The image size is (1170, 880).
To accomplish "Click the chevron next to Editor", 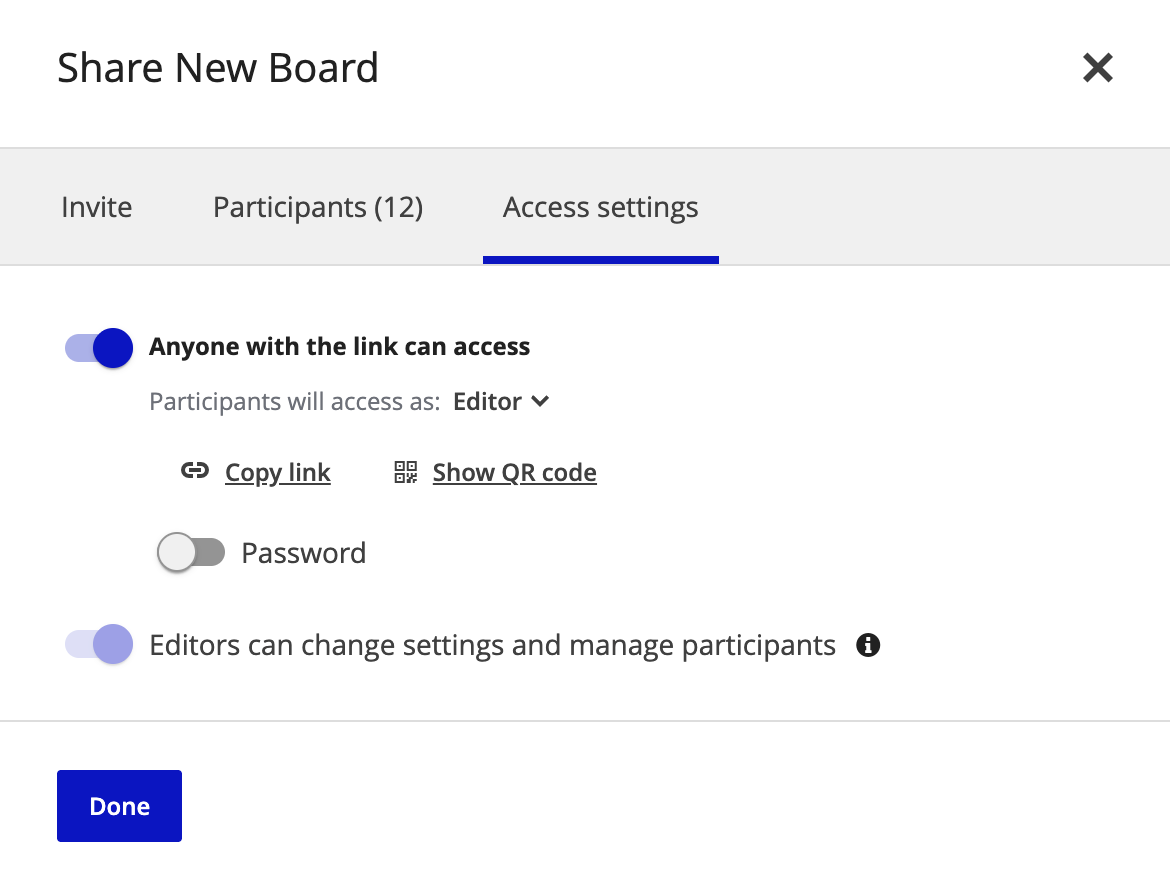I will [540, 401].
